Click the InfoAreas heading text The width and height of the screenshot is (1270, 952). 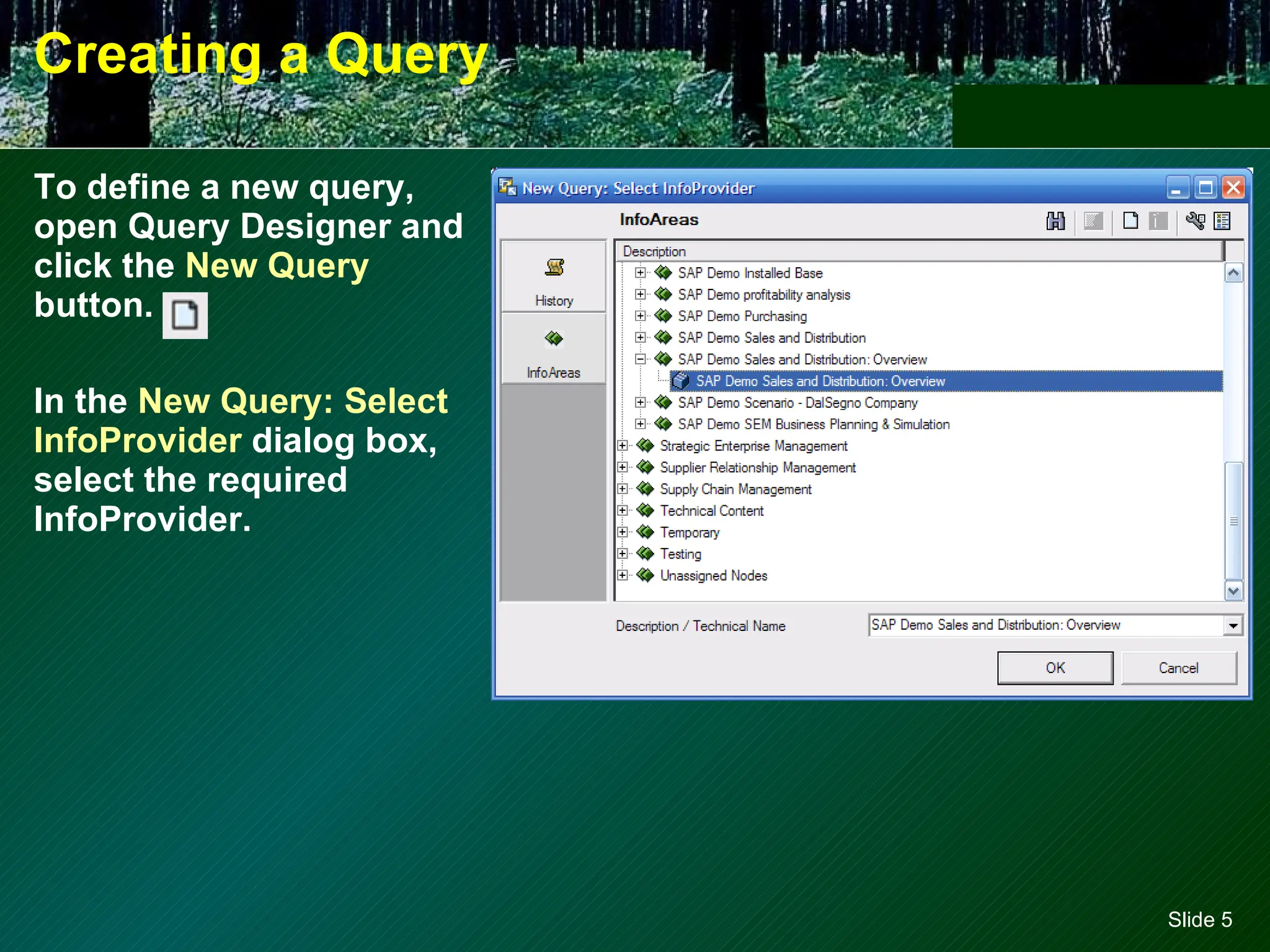tap(659, 219)
